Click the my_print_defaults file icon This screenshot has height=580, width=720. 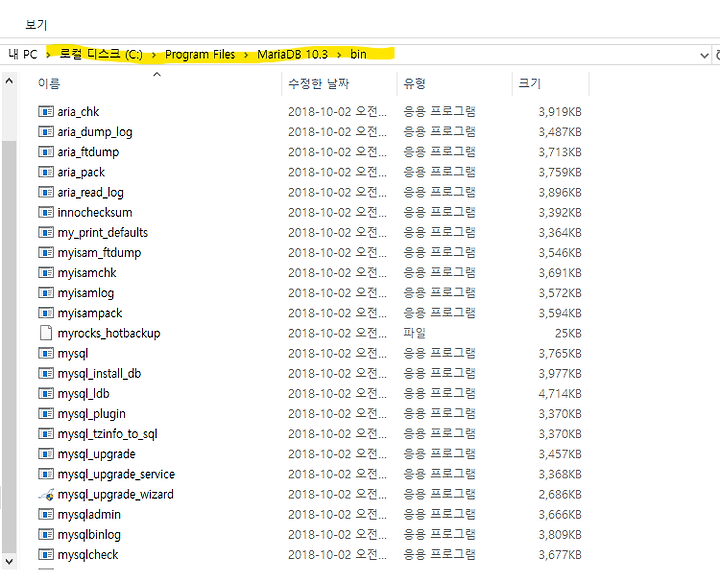coord(46,232)
